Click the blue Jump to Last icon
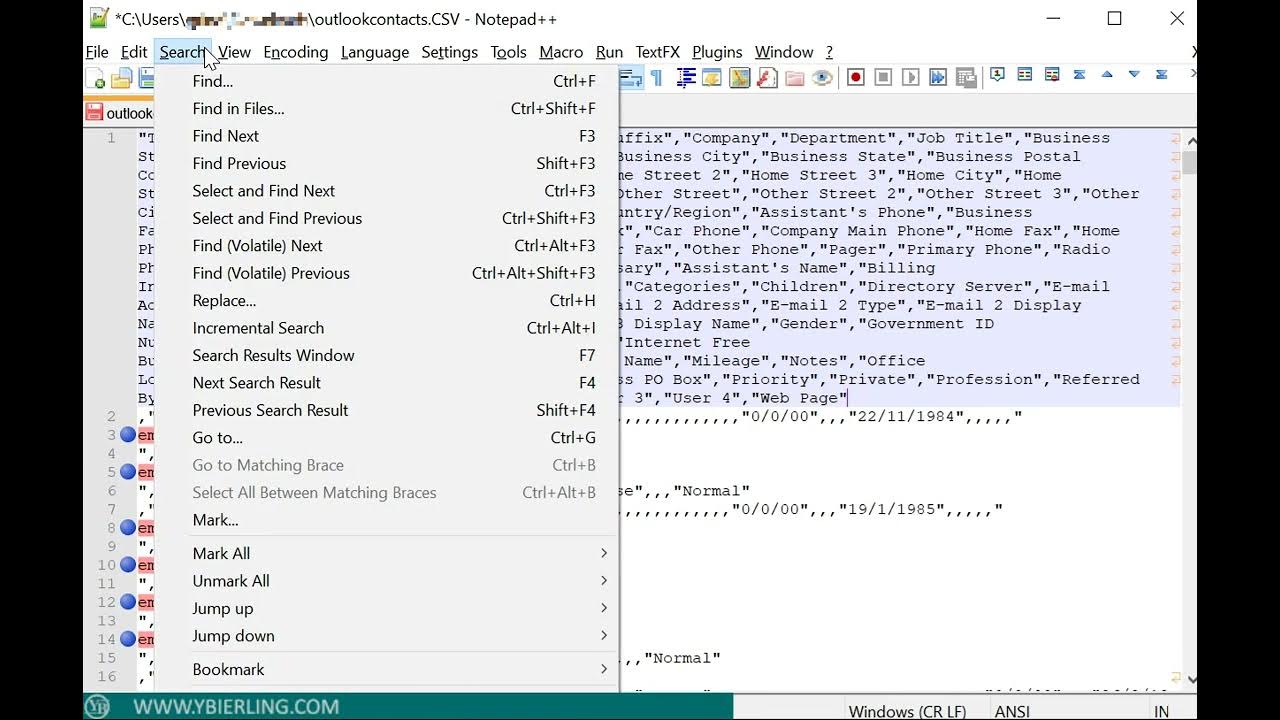This screenshot has height=720, width=1280. pos(1161,74)
